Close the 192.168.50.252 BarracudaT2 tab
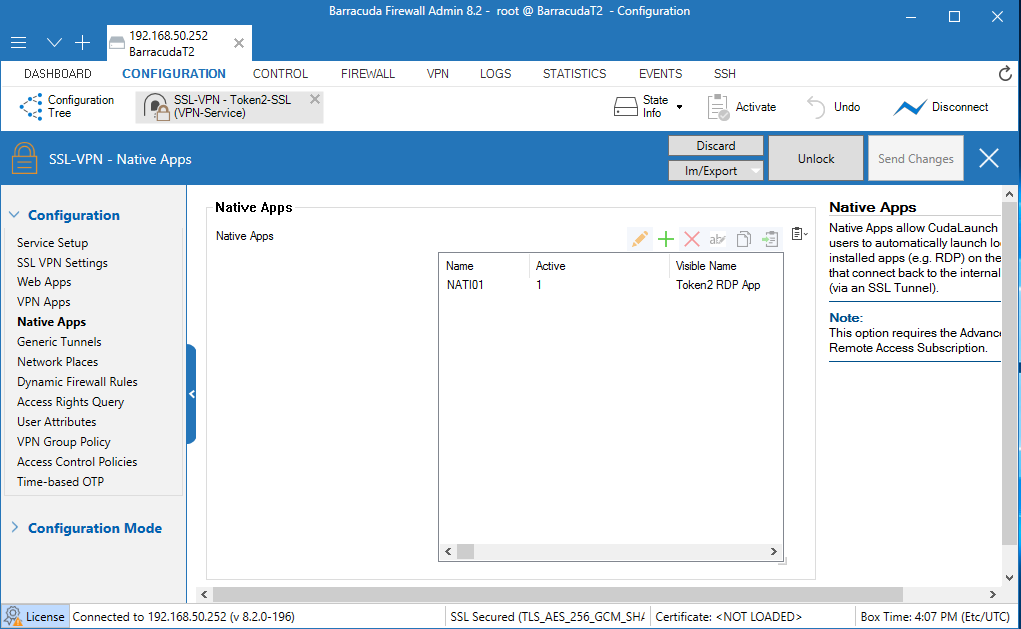The image size is (1021, 629). pyautogui.click(x=239, y=43)
